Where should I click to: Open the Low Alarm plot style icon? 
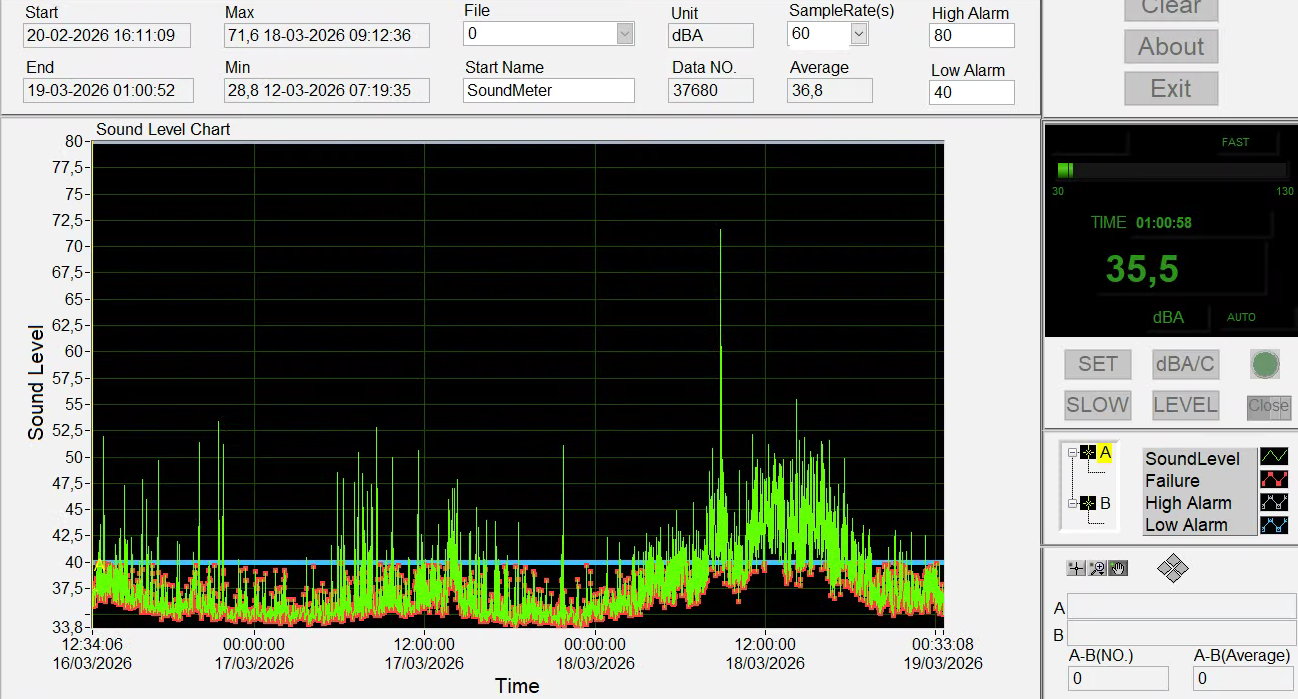coord(1274,524)
